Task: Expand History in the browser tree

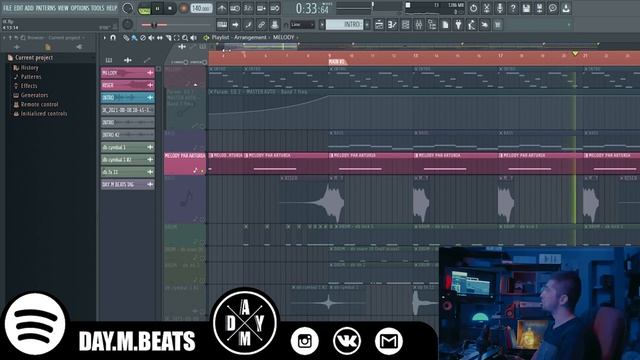Action: click(29, 67)
